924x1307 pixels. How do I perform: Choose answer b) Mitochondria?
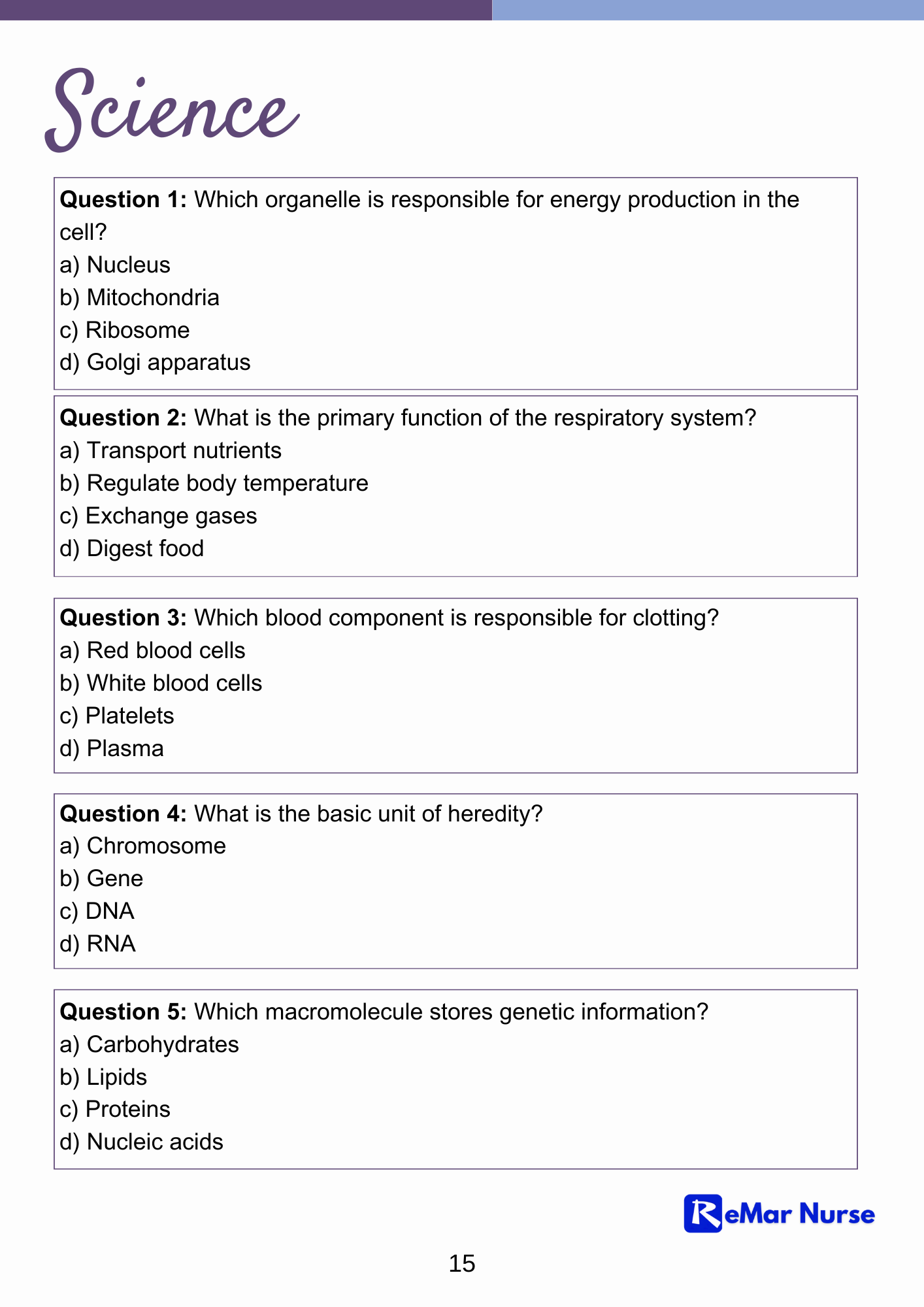tap(139, 297)
